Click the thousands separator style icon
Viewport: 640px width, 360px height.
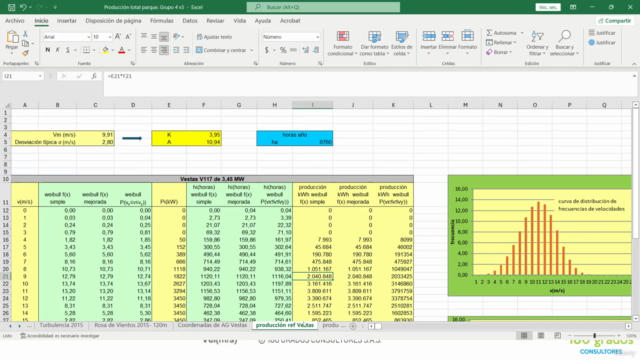pos(293,50)
